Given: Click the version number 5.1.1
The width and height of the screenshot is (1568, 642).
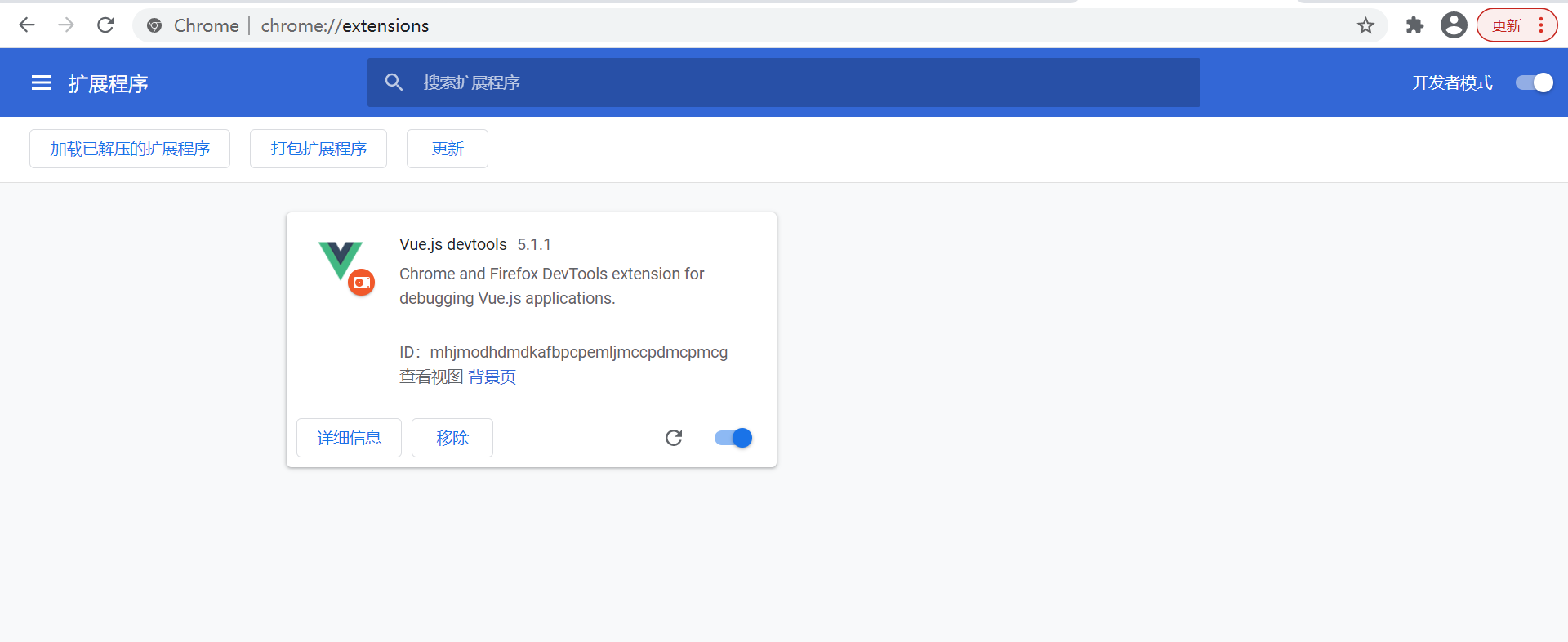Looking at the screenshot, I should point(534,244).
